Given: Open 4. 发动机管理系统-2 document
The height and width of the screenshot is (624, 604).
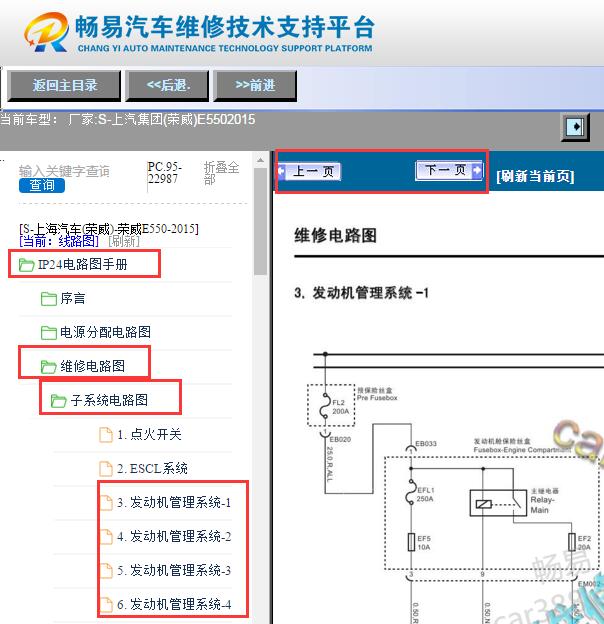Looking at the screenshot, I should tap(174, 536).
